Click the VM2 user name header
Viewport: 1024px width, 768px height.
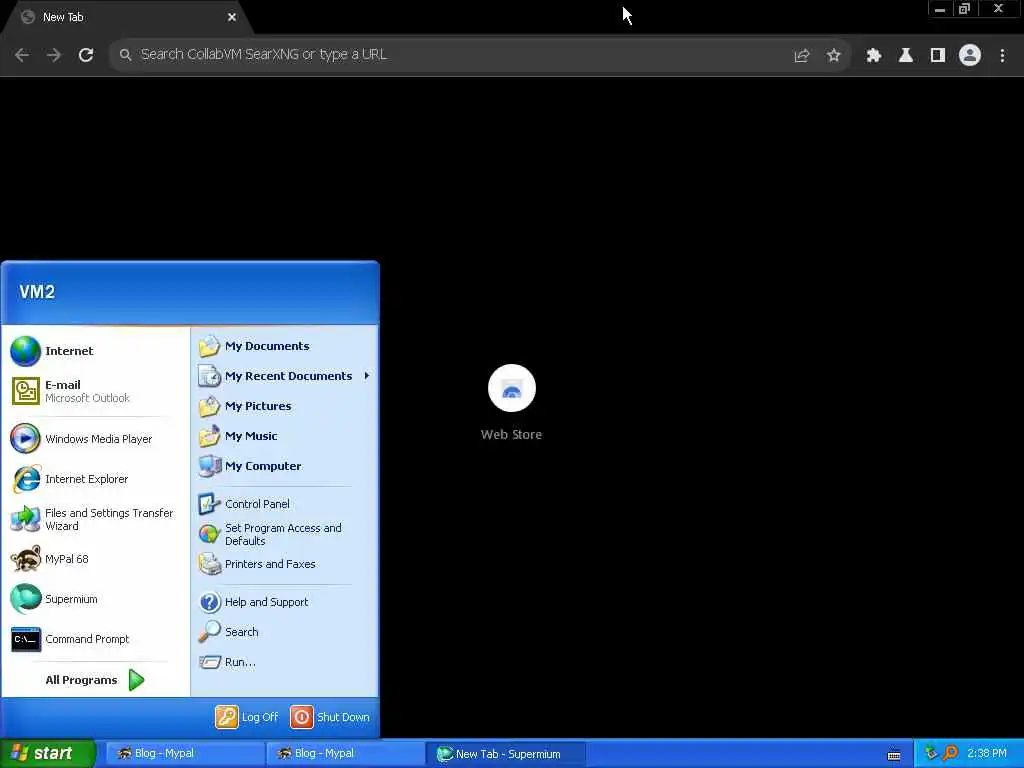37,292
